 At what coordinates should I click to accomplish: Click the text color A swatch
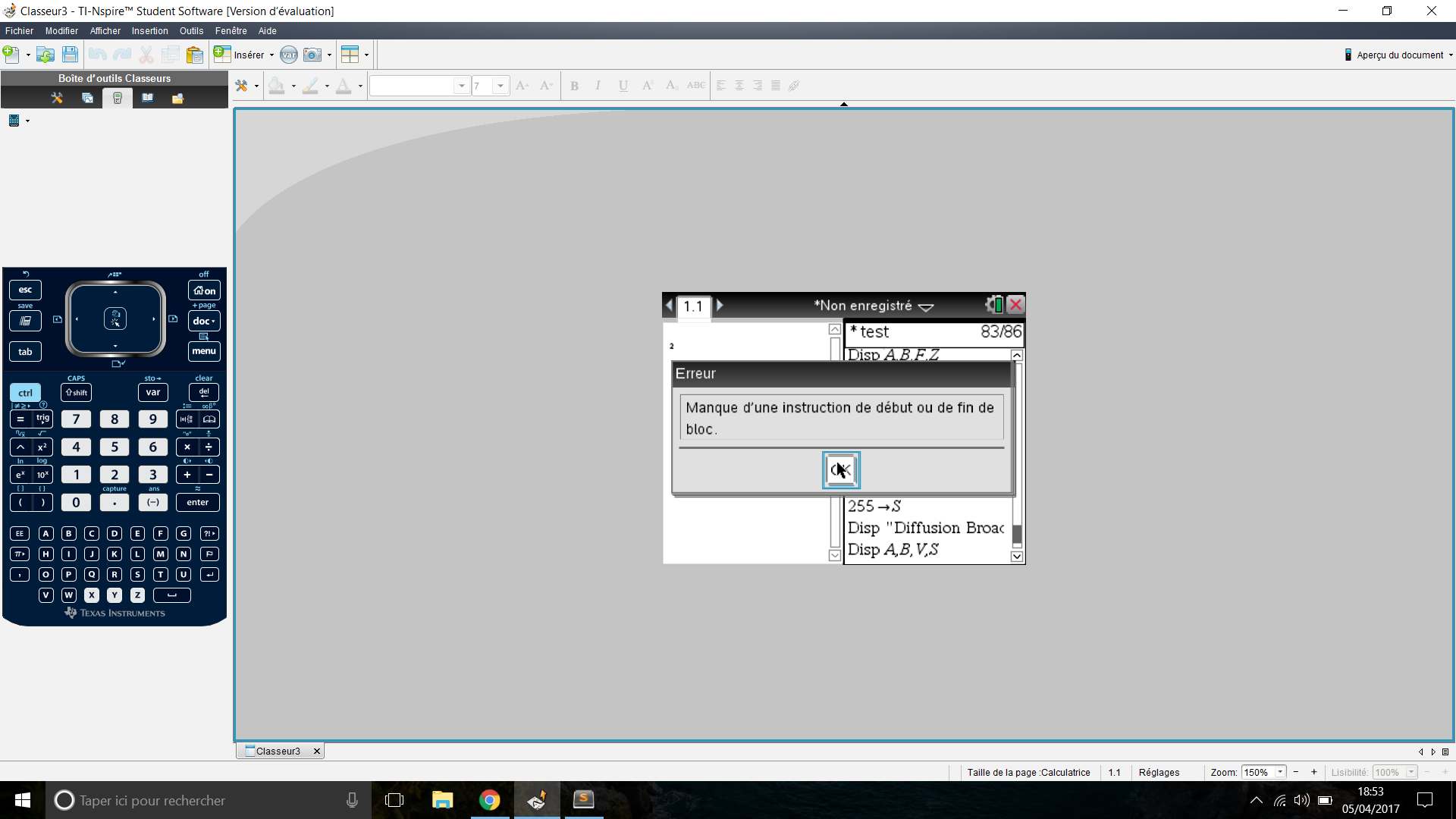pyautogui.click(x=344, y=86)
